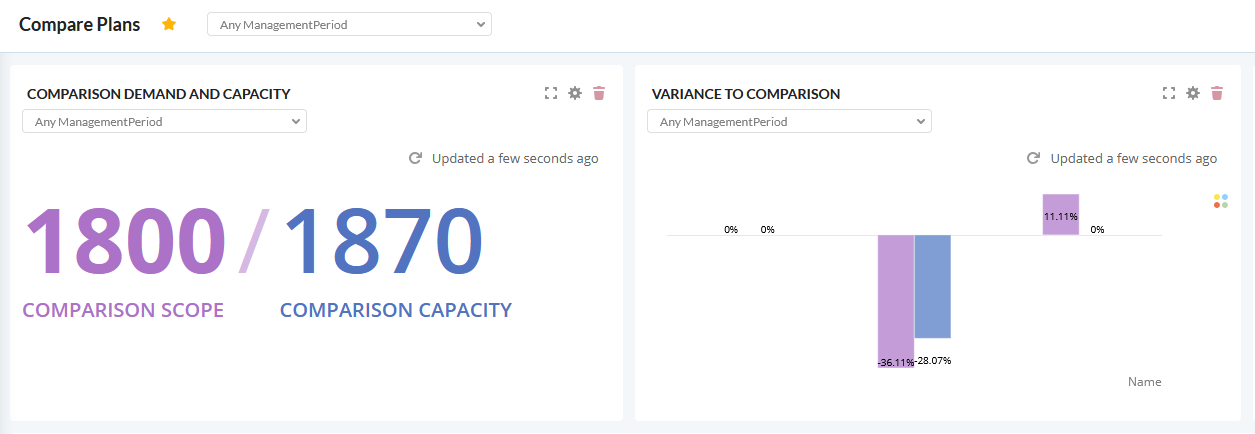Expand ManagementPeriod dropdown in Variance to Comparison panel
Viewport: 1255px width, 434px height.
click(789, 122)
